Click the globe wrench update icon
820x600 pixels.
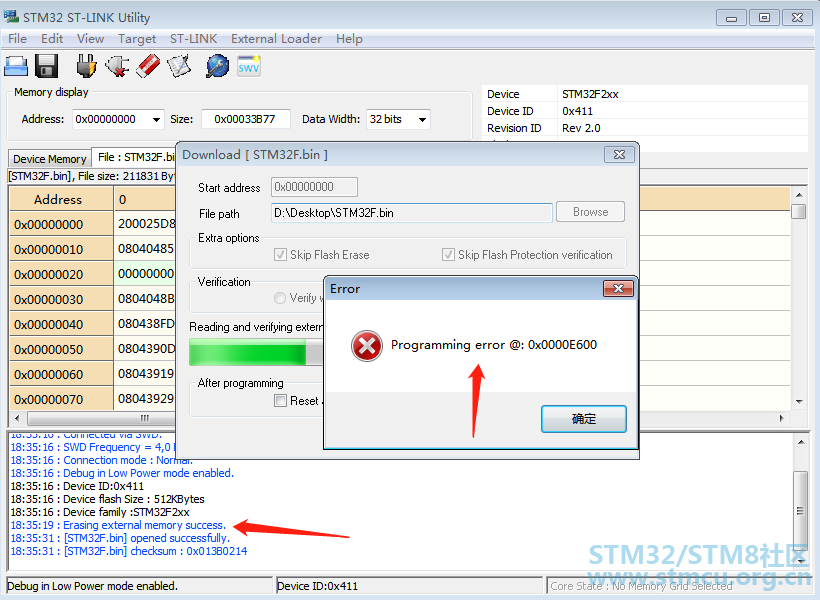tap(217, 66)
